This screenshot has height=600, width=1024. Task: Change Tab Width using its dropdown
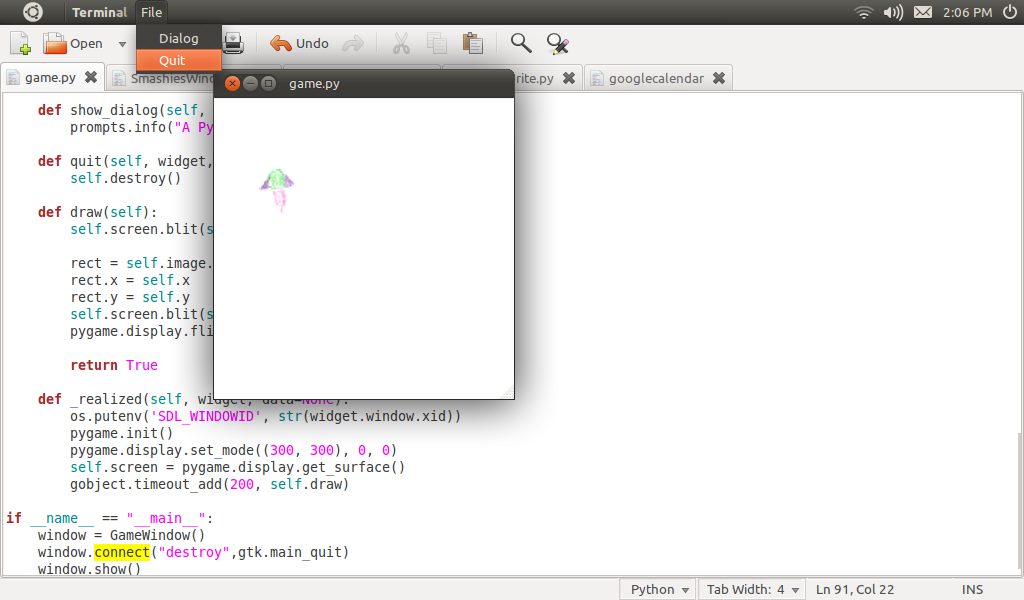752,589
